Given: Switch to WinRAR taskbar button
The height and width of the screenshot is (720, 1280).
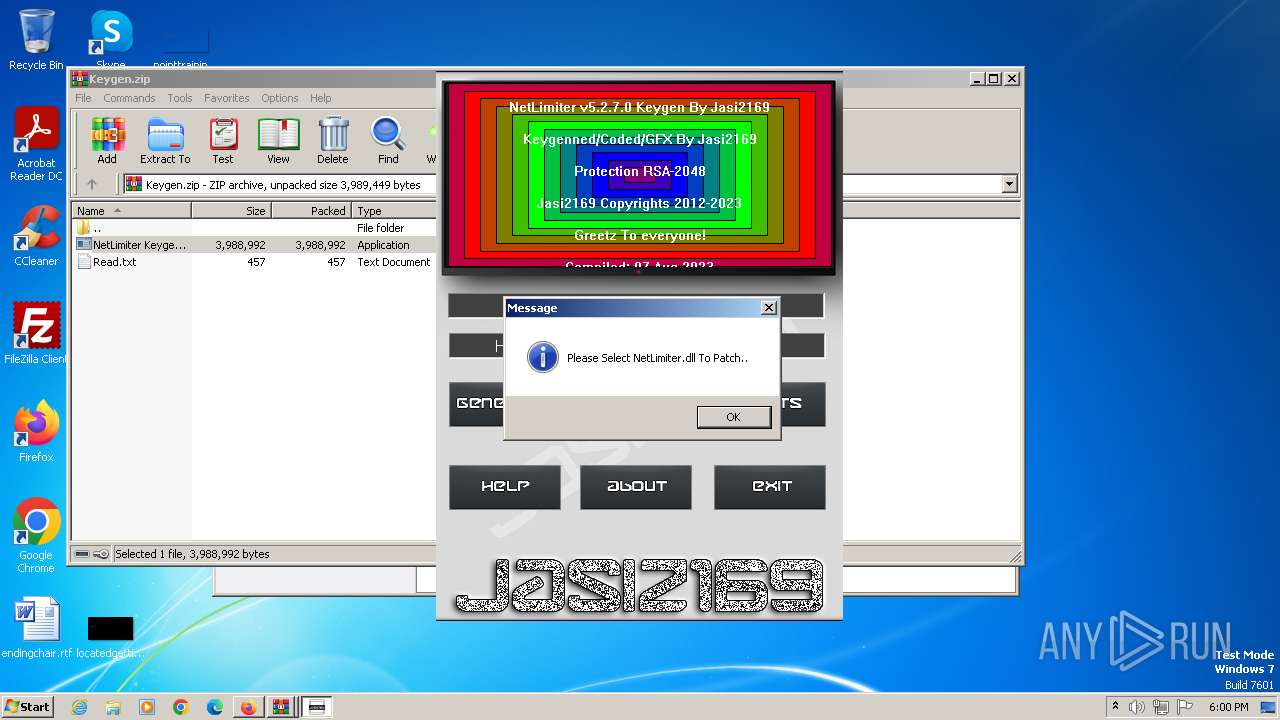Looking at the screenshot, I should [282, 707].
